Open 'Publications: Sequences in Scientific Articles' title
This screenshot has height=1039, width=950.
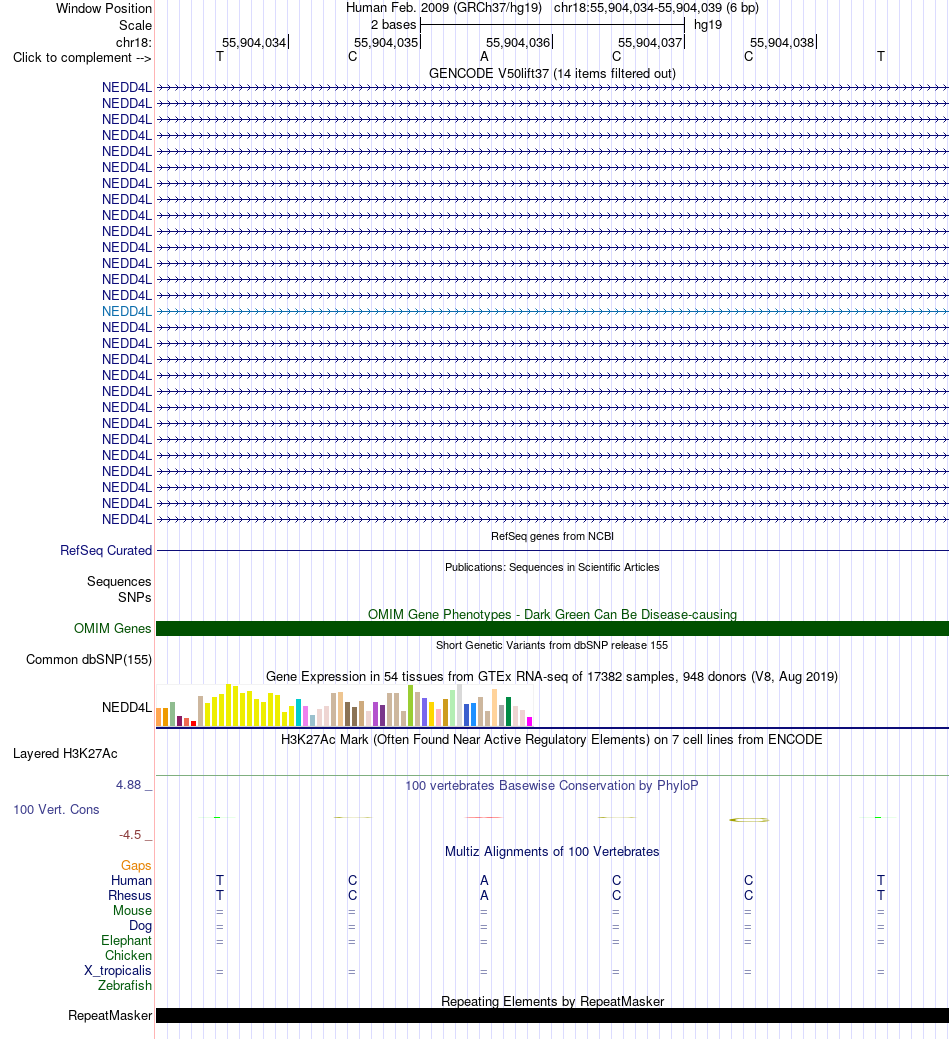[552, 567]
